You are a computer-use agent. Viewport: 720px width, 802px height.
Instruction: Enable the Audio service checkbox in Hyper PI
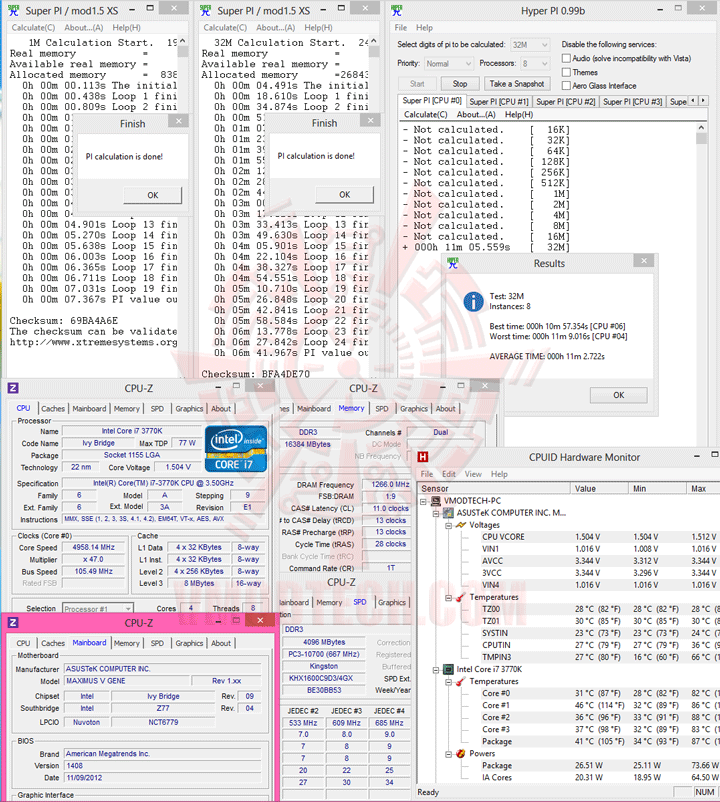(x=566, y=58)
